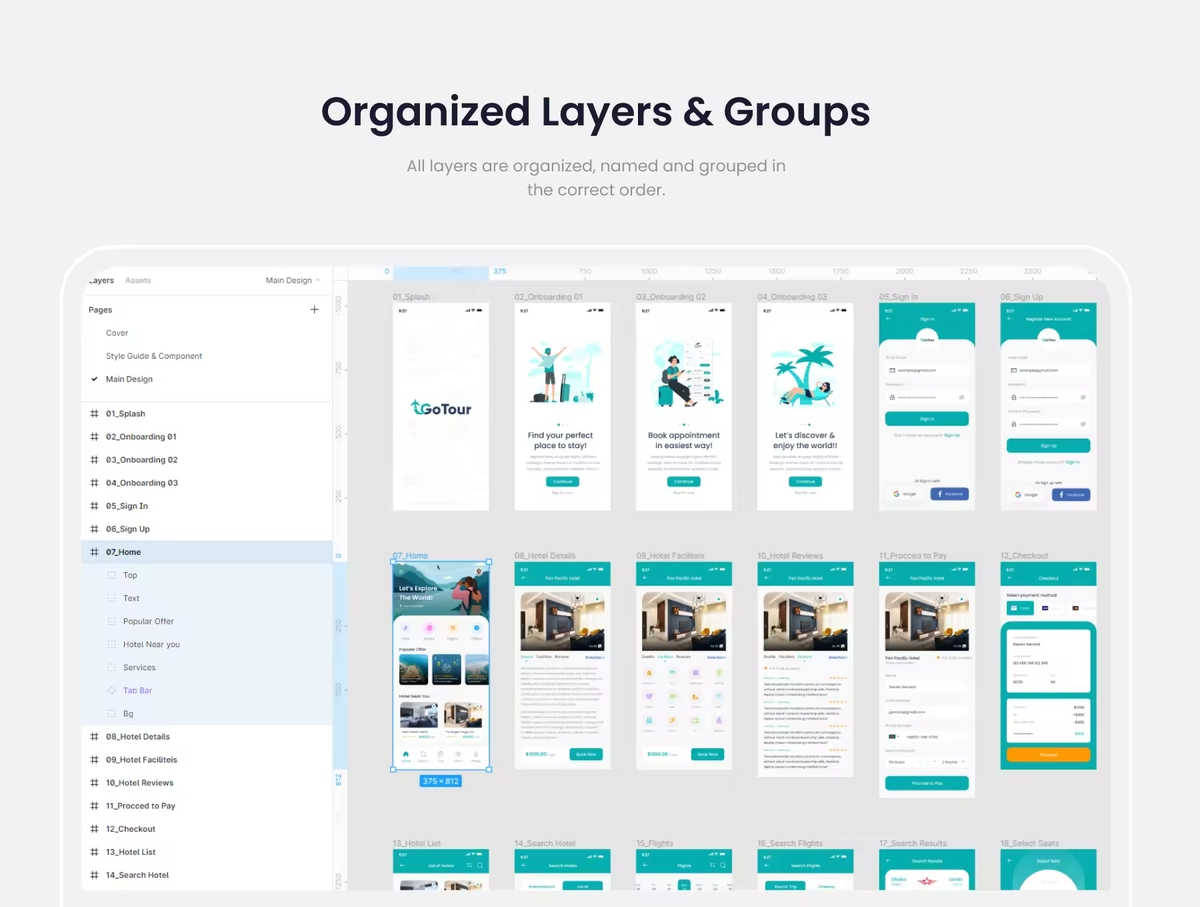Click orange button in 12_Checkout frame
Image resolution: width=1200 pixels, height=907 pixels.
(1048, 755)
